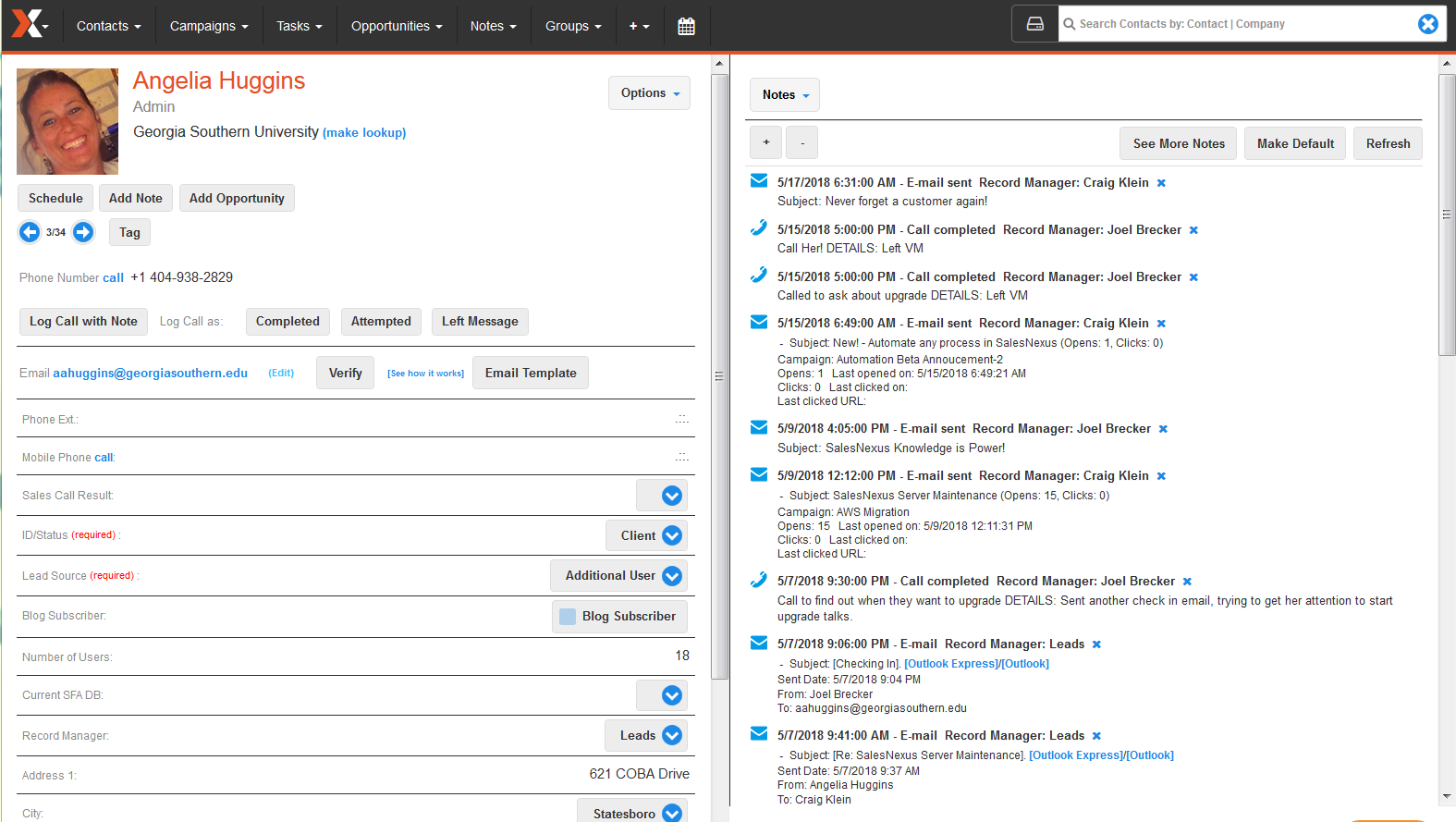Click the See More Notes button
The height and width of the screenshot is (822, 1456).
point(1179,143)
